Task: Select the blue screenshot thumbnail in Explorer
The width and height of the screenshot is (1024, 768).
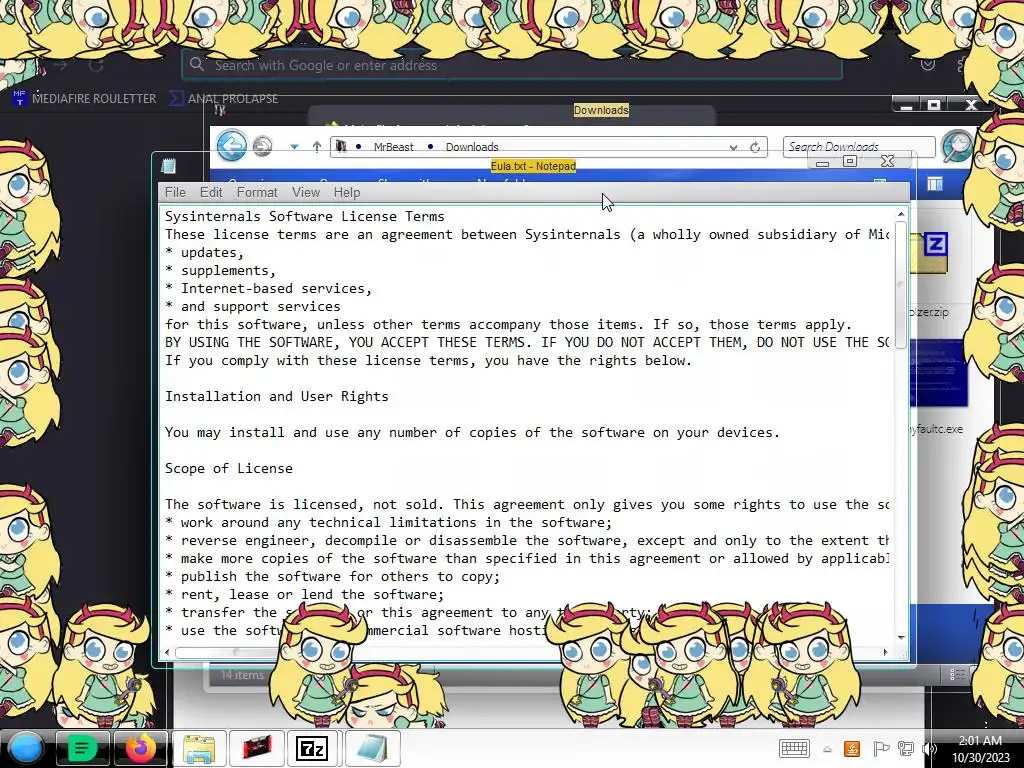Action: click(x=938, y=373)
